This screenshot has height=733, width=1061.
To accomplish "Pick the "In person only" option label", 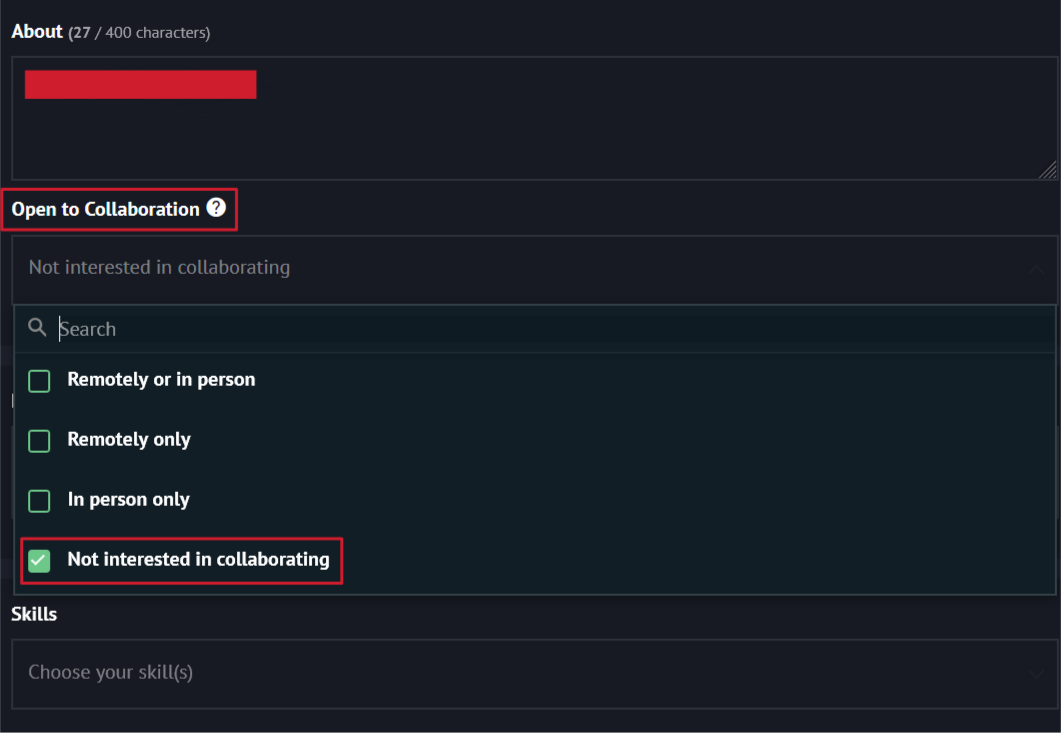I will coord(128,500).
